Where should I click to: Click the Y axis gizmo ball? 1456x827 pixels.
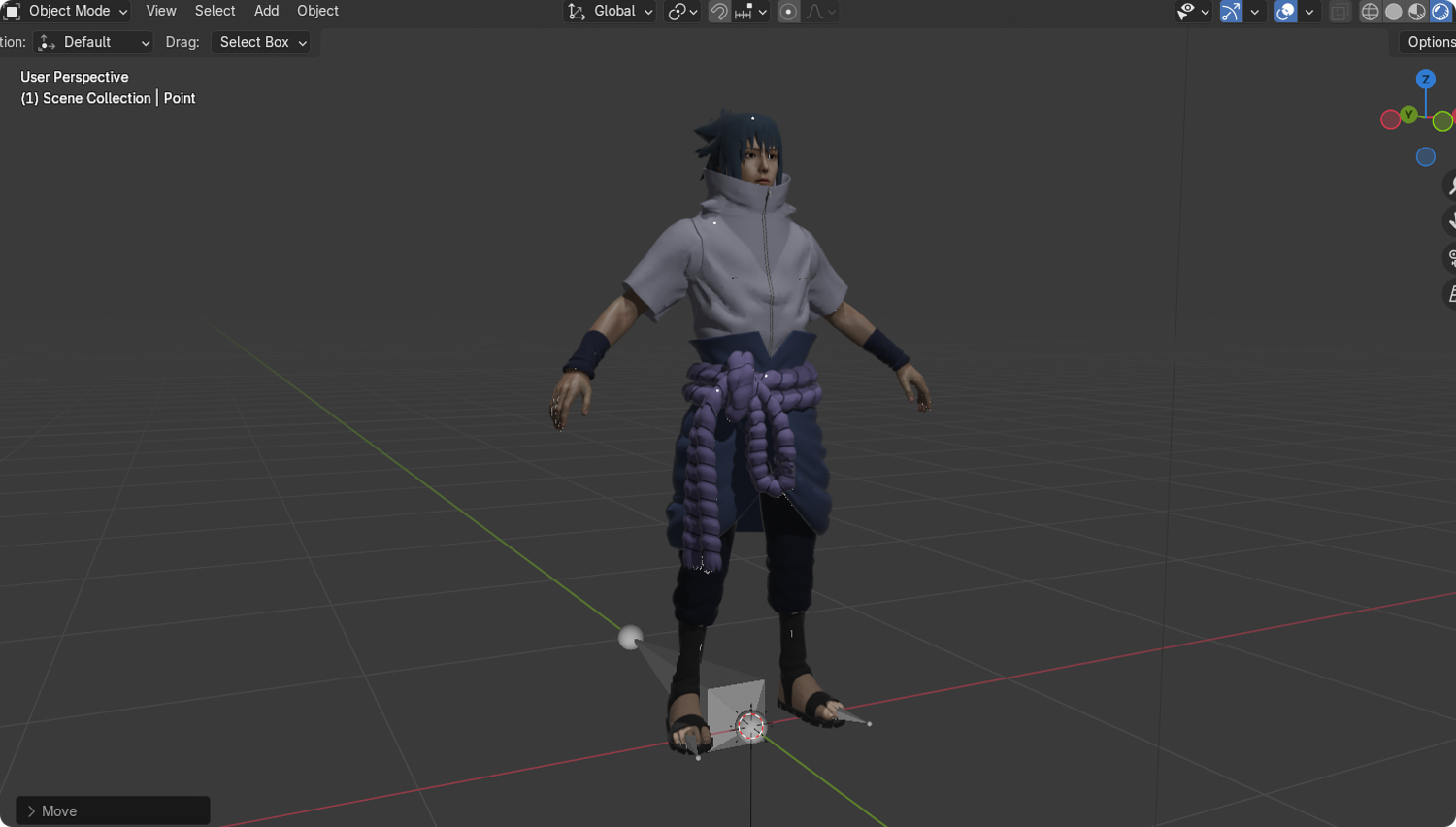point(1408,115)
